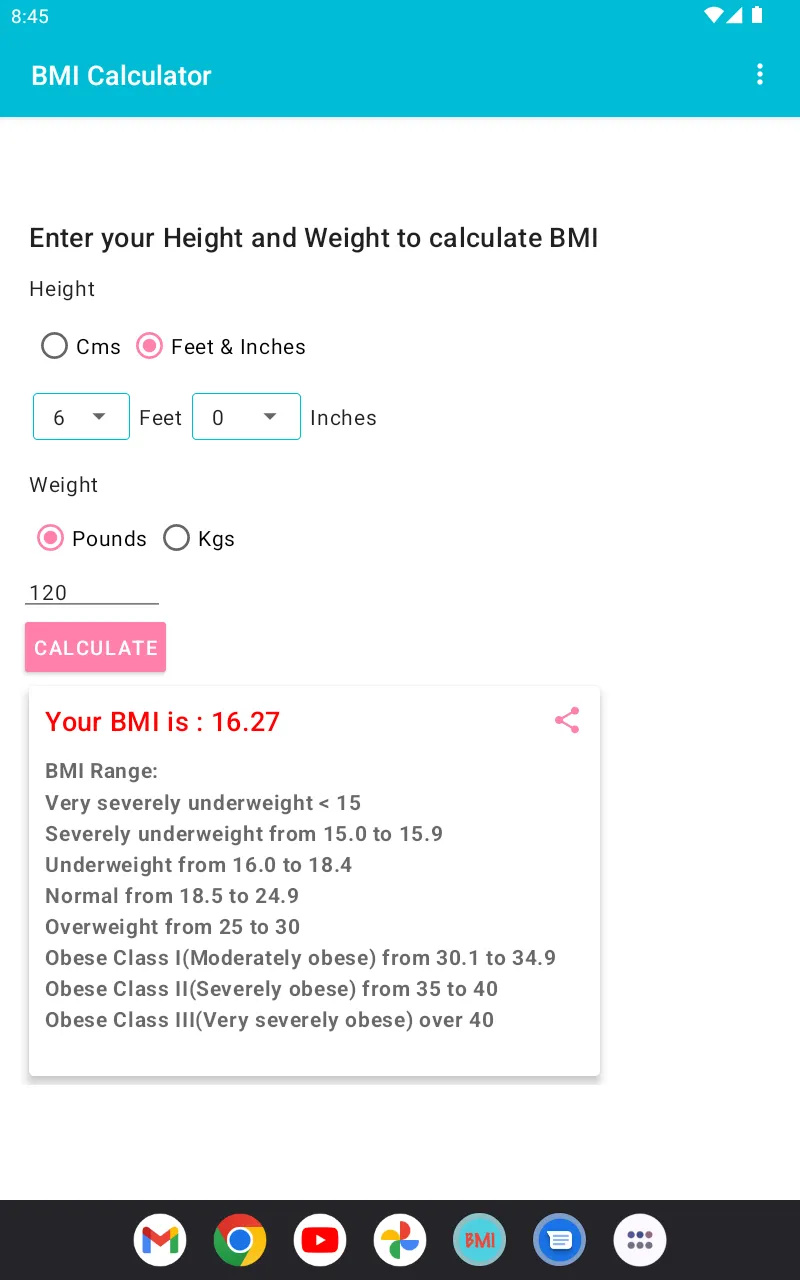The height and width of the screenshot is (1280, 800).
Task: Open YouTube from the dock
Action: tap(320, 1240)
